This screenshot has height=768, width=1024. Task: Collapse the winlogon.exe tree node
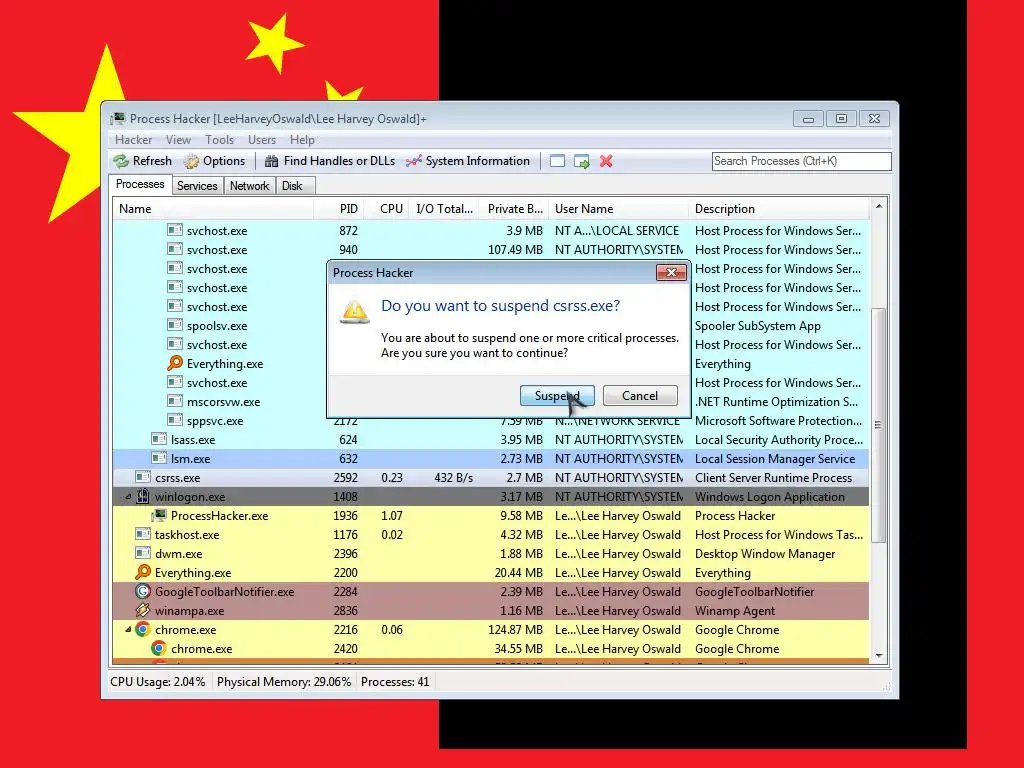[128, 497]
